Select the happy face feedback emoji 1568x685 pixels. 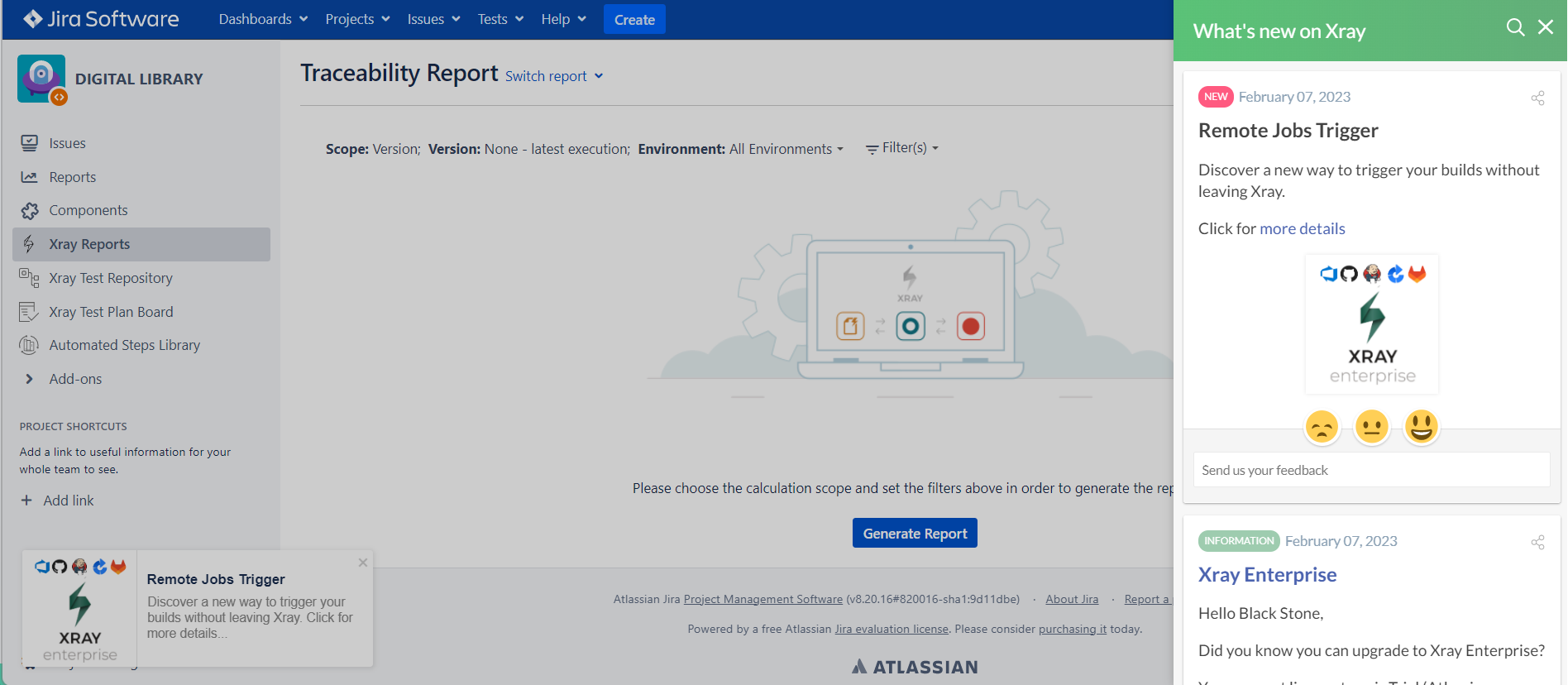(x=1422, y=427)
